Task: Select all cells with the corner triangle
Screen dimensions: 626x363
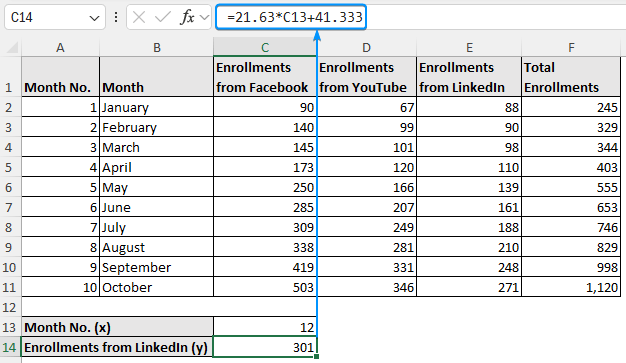Action: coord(12,48)
